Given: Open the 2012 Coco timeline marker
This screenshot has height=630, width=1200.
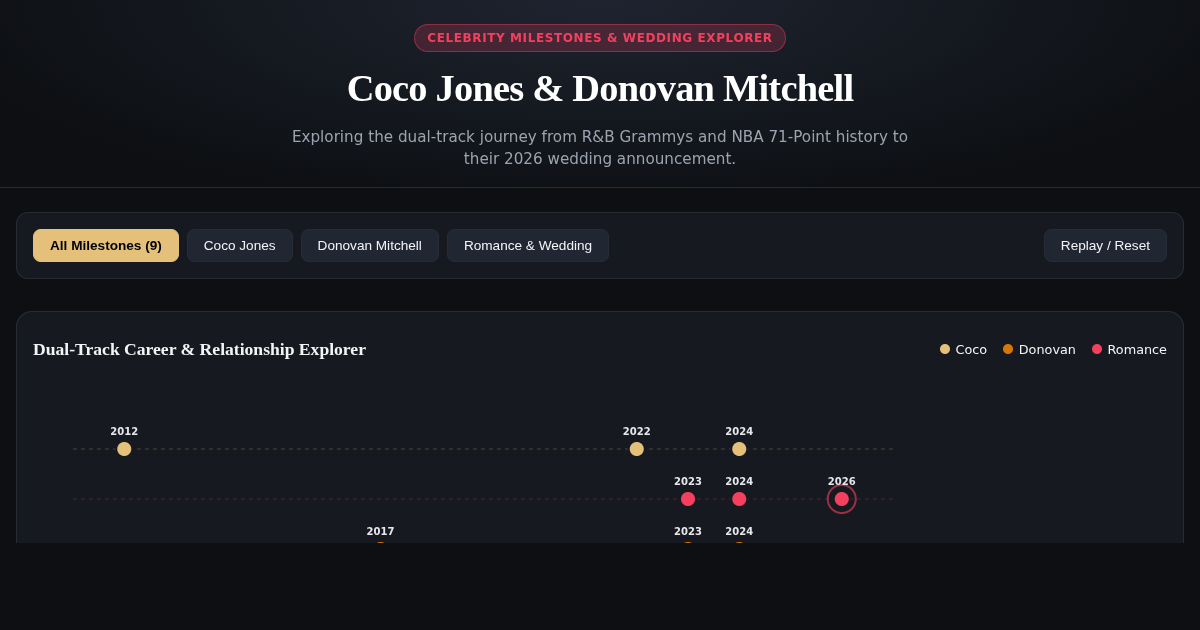Looking at the screenshot, I should click(x=124, y=449).
